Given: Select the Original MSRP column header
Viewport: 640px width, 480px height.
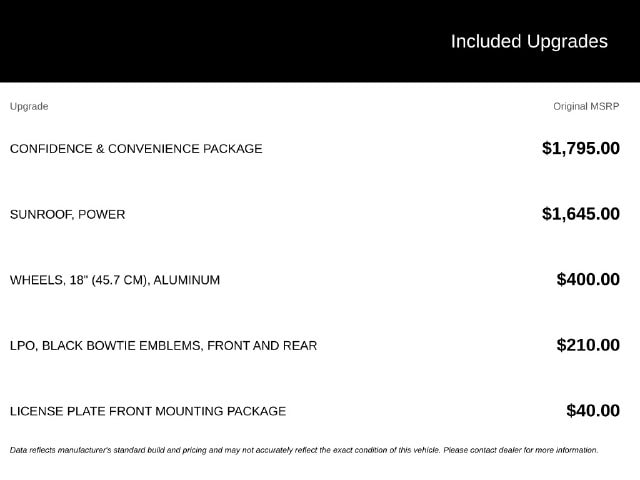Looking at the screenshot, I should [586, 107].
